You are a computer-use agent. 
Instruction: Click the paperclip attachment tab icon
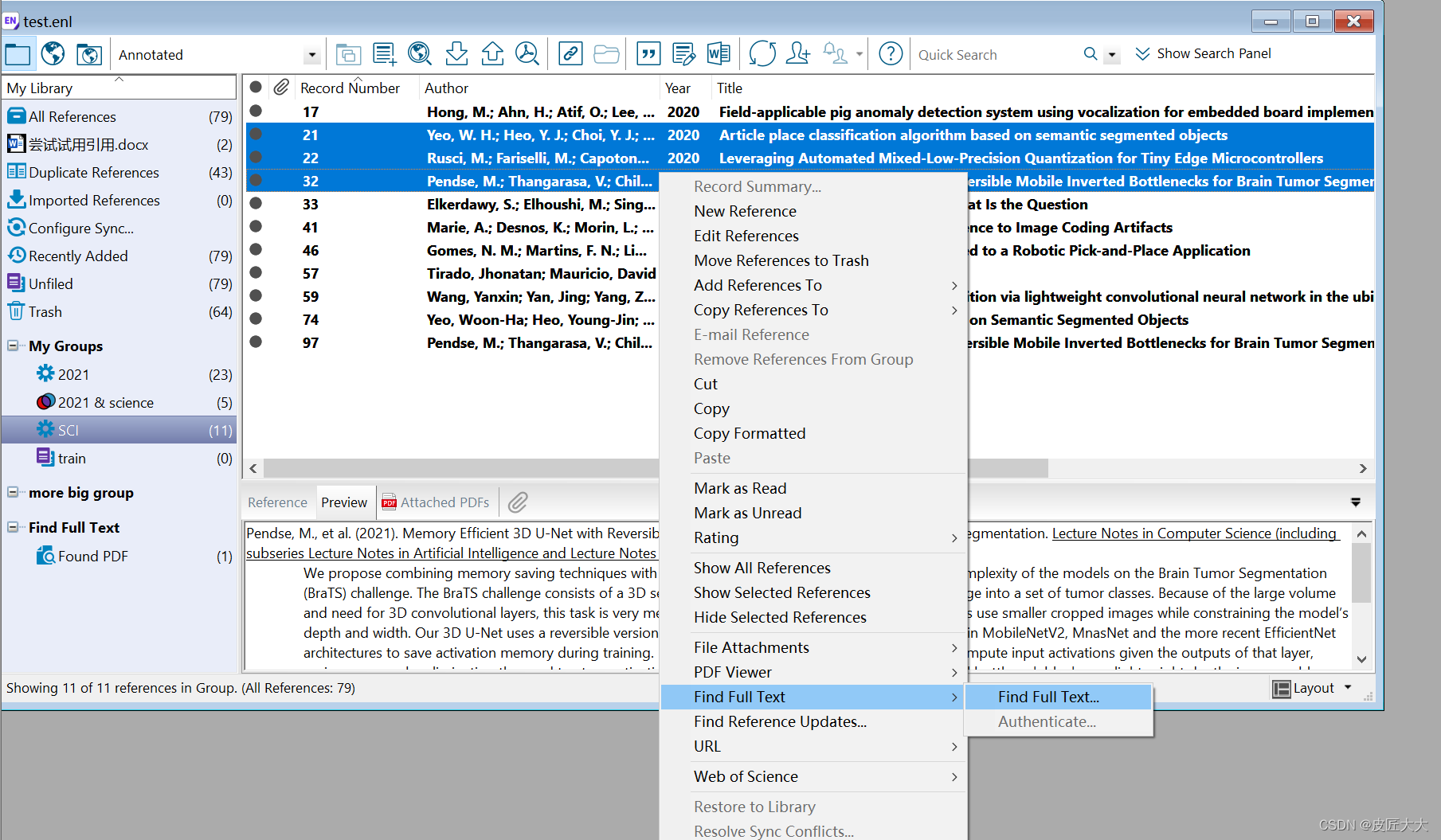(519, 502)
